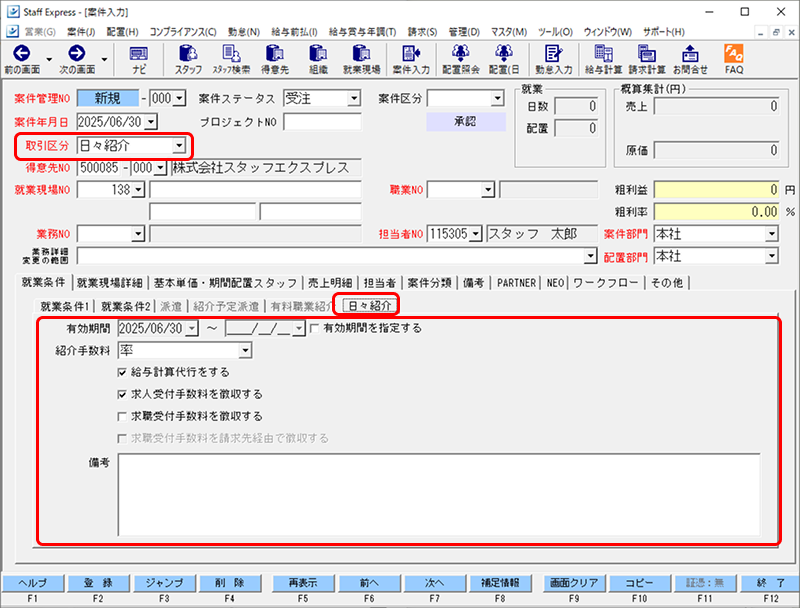Open the 業務詳細変更の範囲 dropdown
The width and height of the screenshot is (800, 608).
pyautogui.click(x=590, y=256)
